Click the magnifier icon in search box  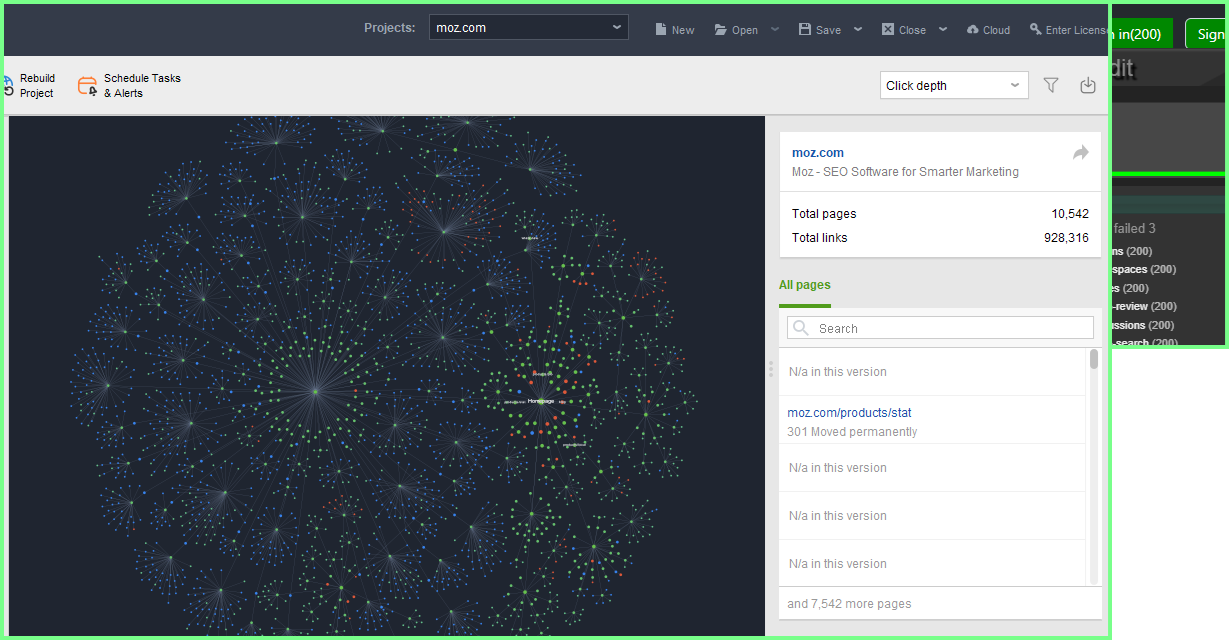800,328
